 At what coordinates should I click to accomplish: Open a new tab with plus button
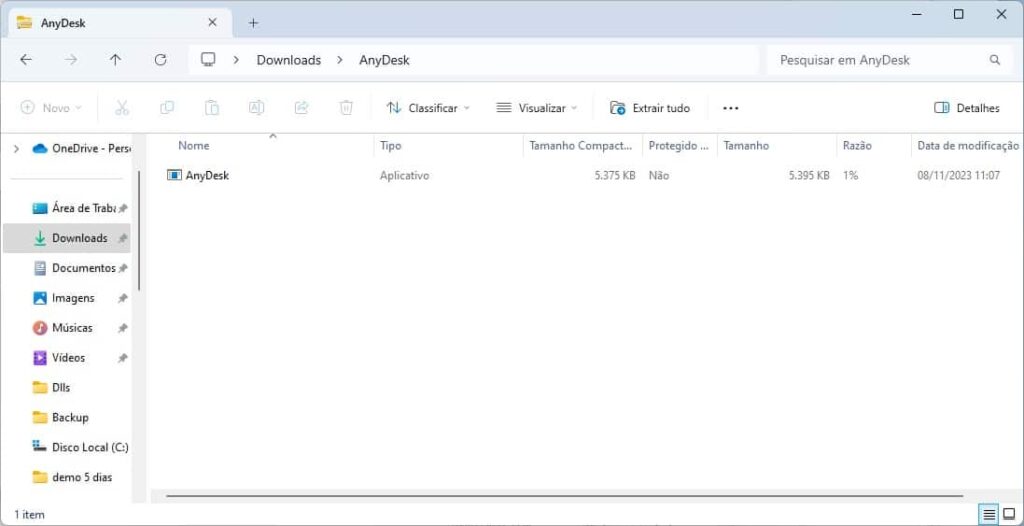click(253, 22)
